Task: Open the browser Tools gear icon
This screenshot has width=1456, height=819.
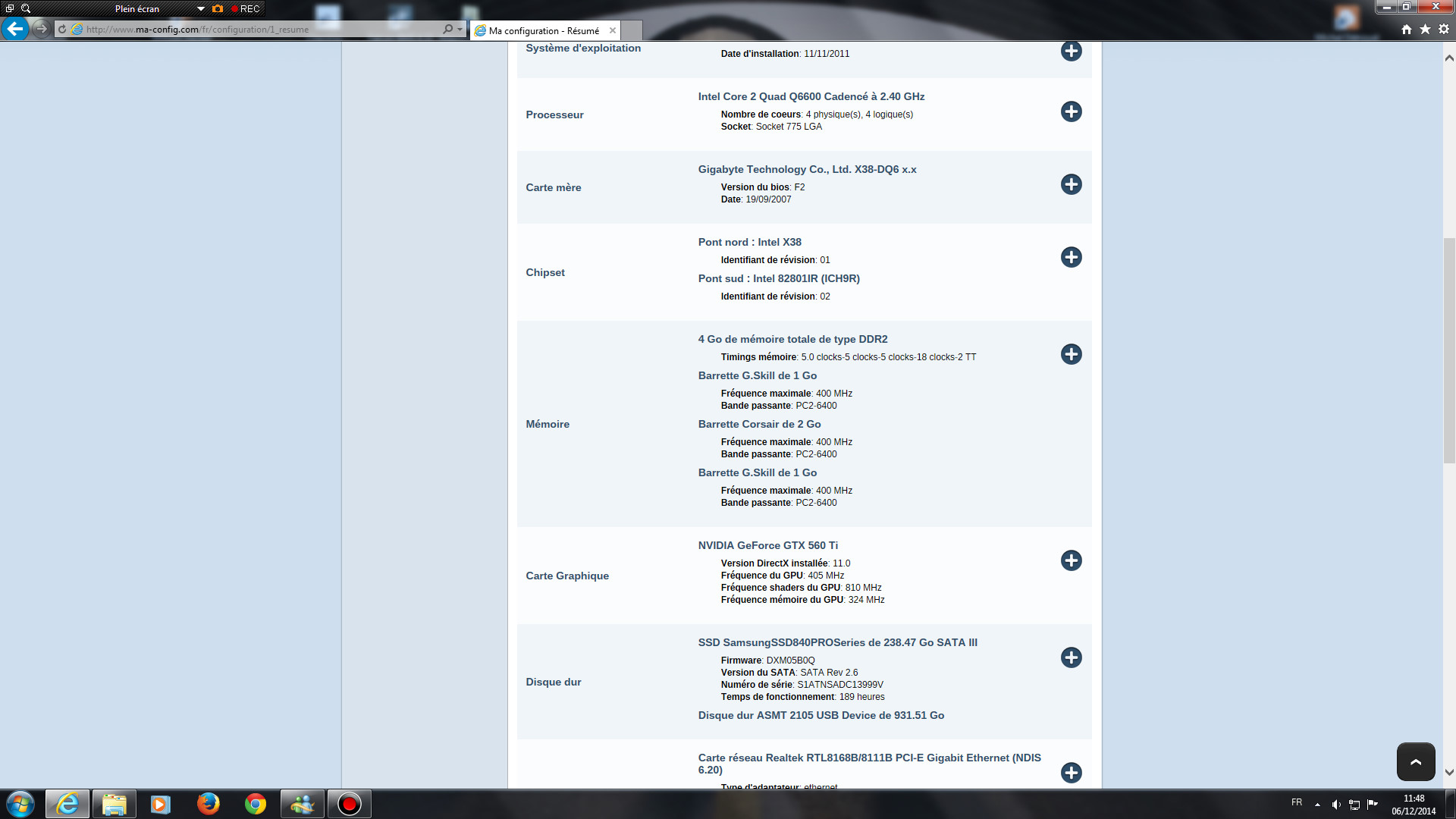Action: pos(1444,29)
